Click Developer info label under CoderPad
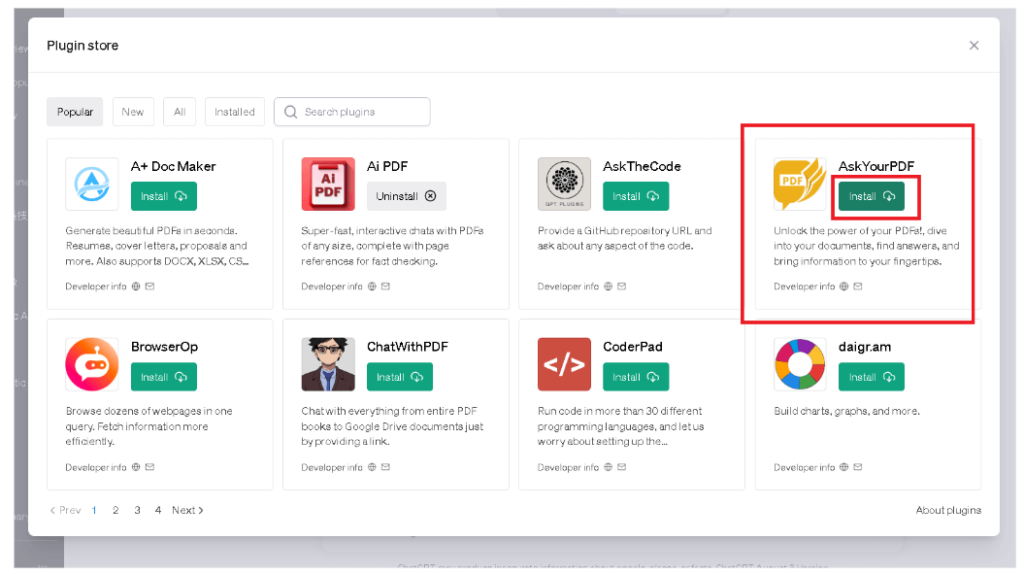The image size is (1024, 574). [568, 467]
